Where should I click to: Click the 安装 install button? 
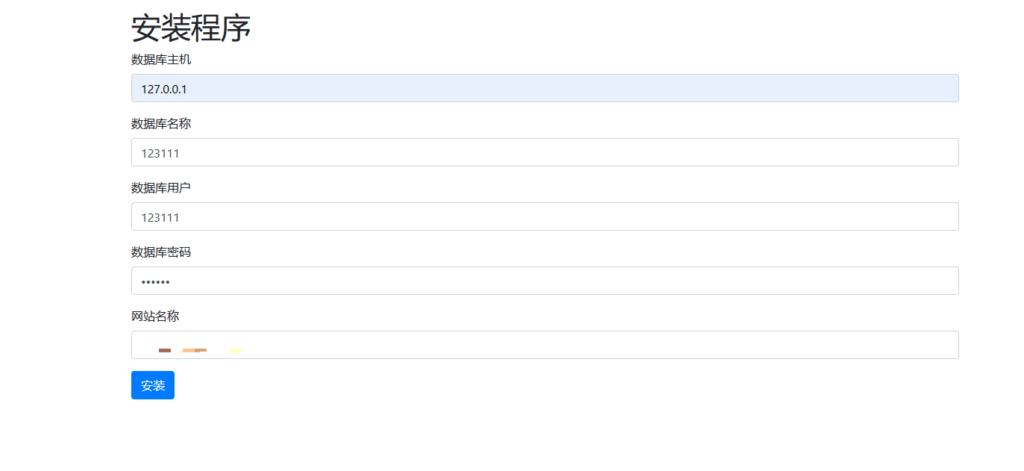pyautogui.click(x=152, y=385)
